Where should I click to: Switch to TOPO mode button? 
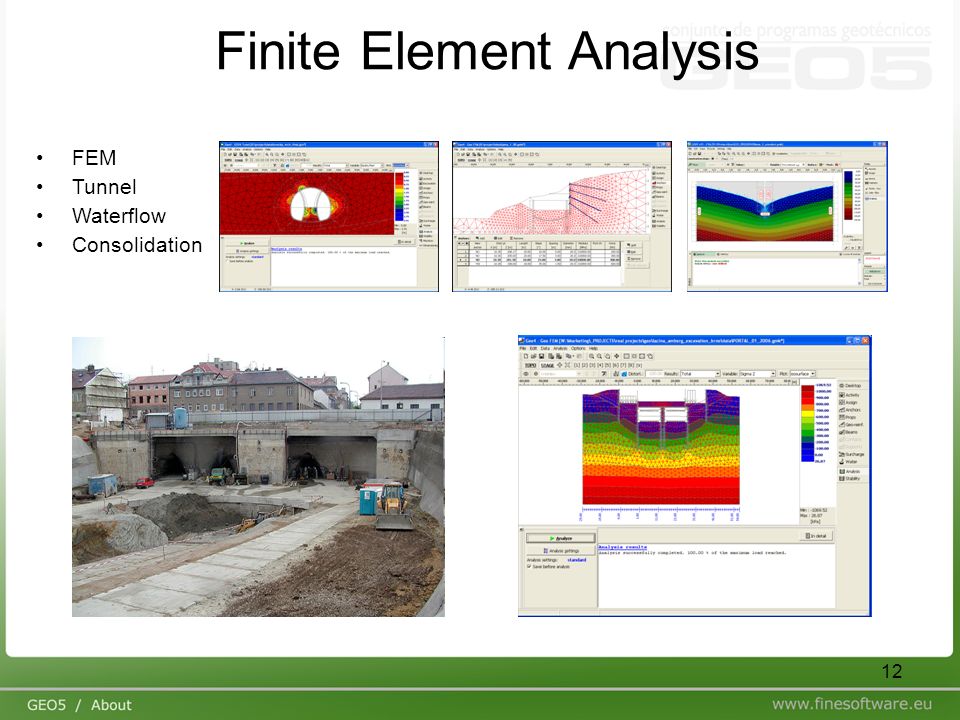pos(530,366)
